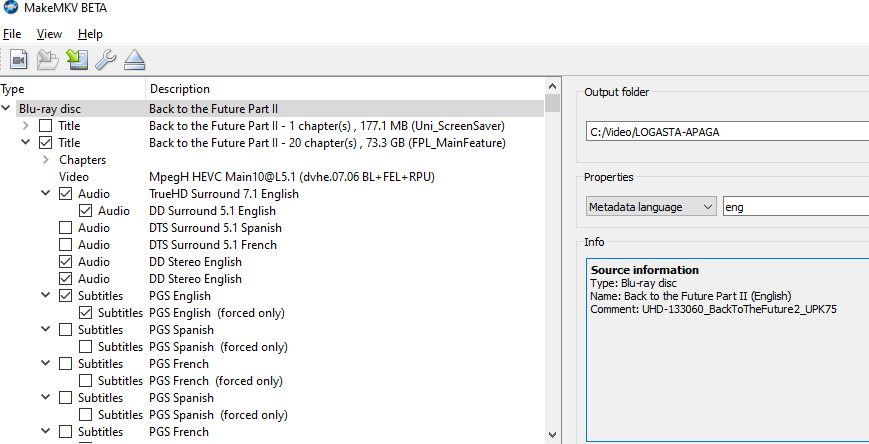Uncheck the second DD Stereo English audio
This screenshot has width=869, height=444.
click(65, 279)
